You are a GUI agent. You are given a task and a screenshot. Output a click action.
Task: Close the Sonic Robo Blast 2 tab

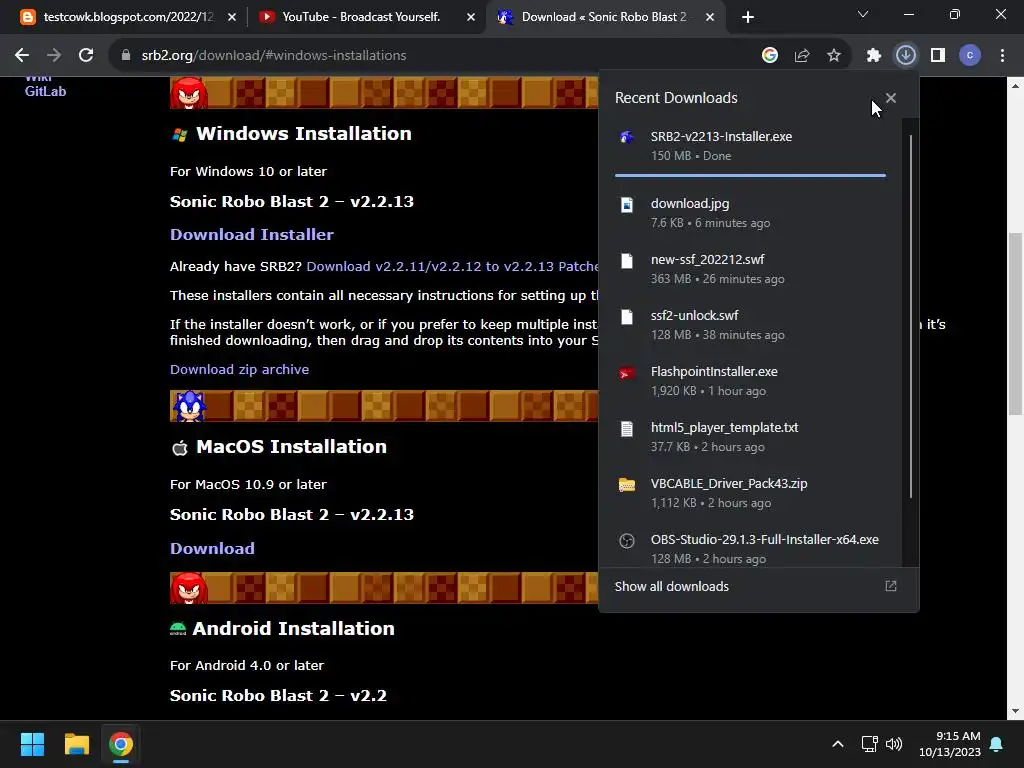[710, 18]
